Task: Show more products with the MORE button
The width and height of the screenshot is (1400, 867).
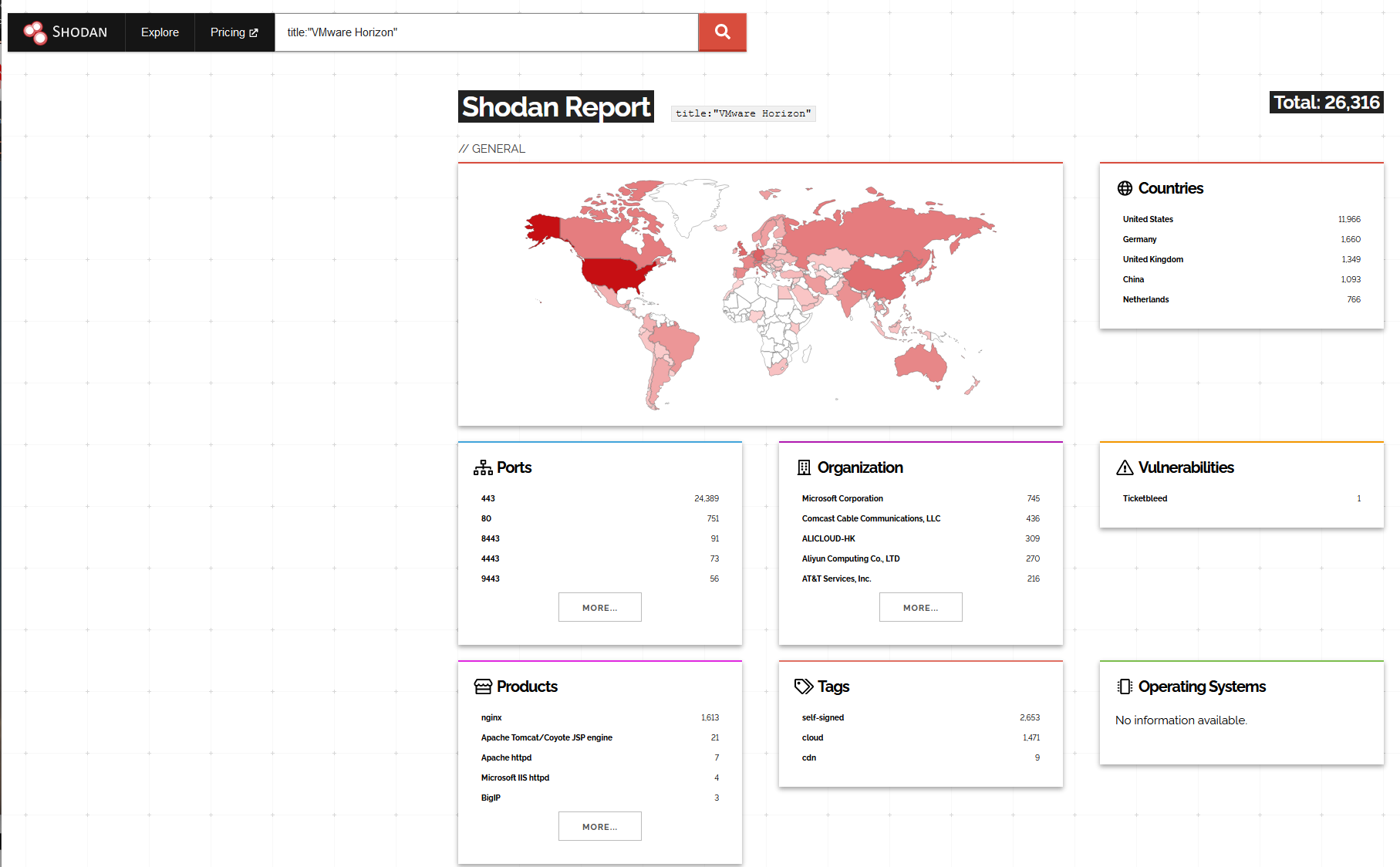Action: click(x=600, y=826)
